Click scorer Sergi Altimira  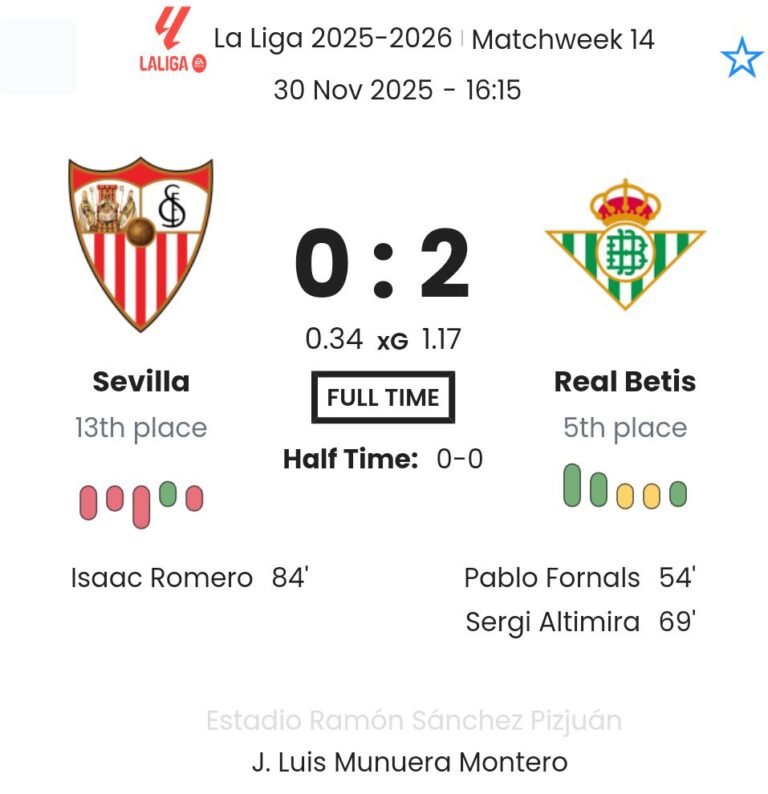[553, 622]
